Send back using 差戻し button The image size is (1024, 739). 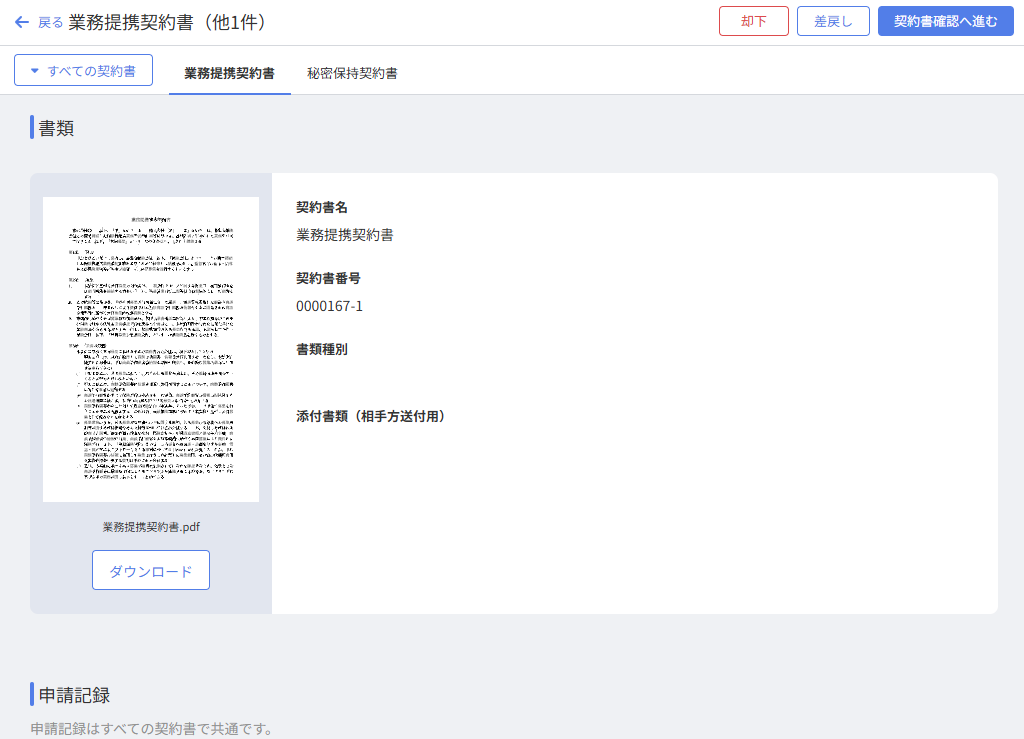(x=833, y=22)
